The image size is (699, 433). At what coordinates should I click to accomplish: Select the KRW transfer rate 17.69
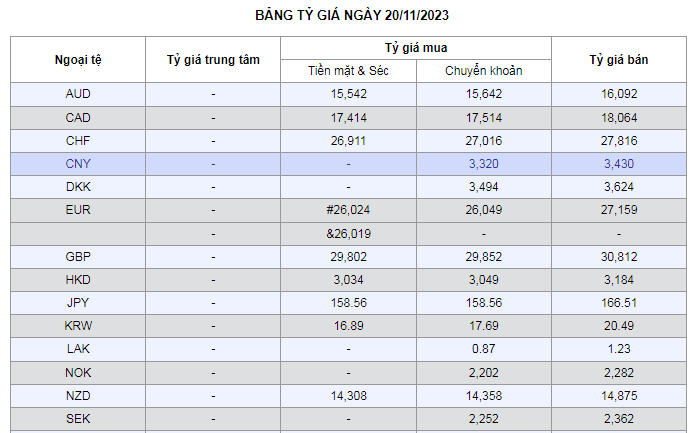tap(483, 327)
